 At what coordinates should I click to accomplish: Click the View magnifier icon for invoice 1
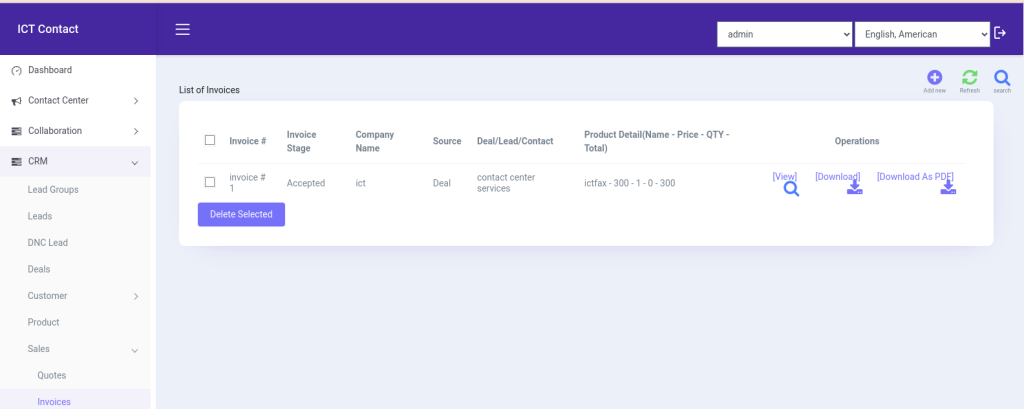coord(790,188)
